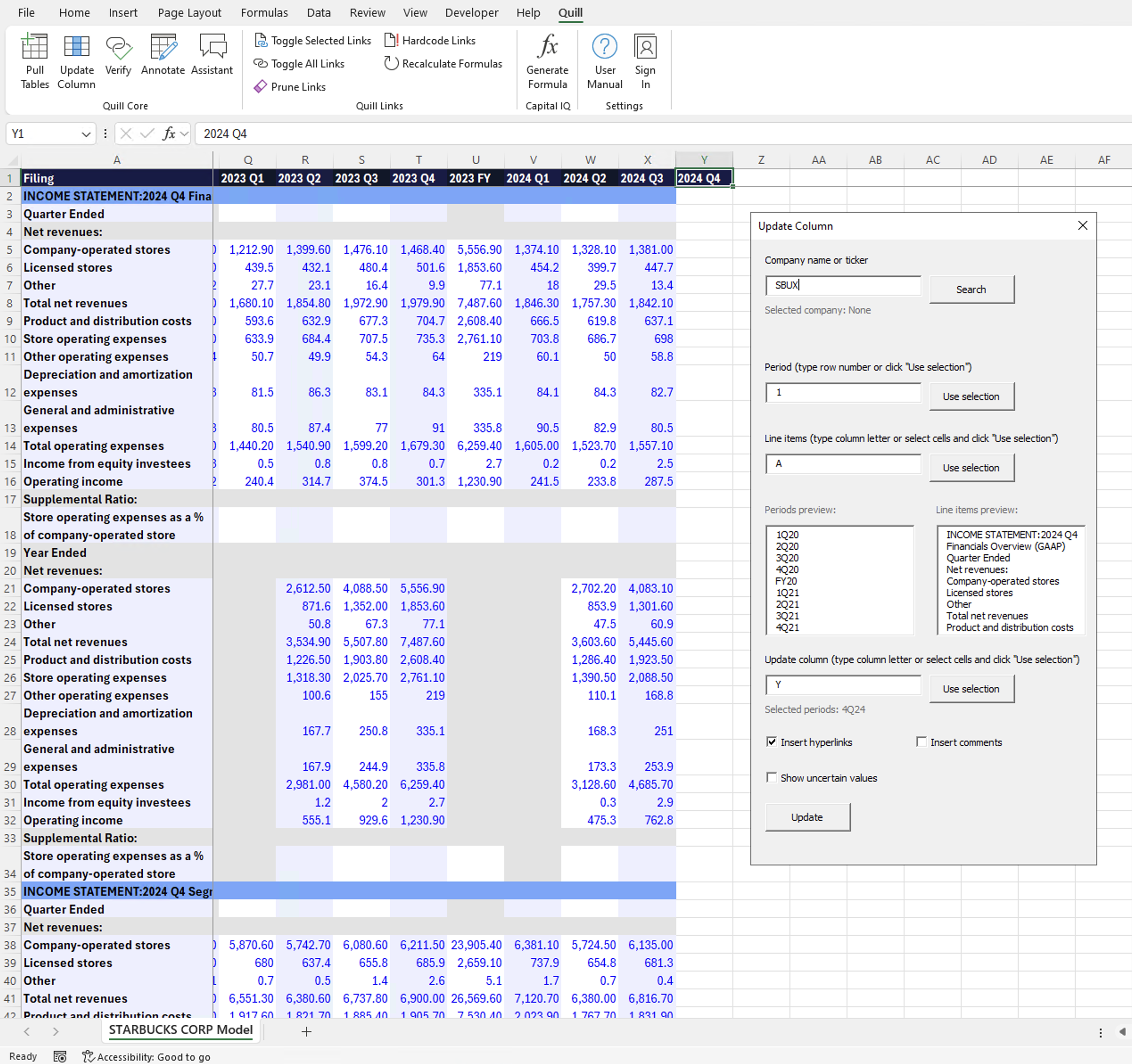
Task: Click Use selection for Update column
Action: click(971, 689)
